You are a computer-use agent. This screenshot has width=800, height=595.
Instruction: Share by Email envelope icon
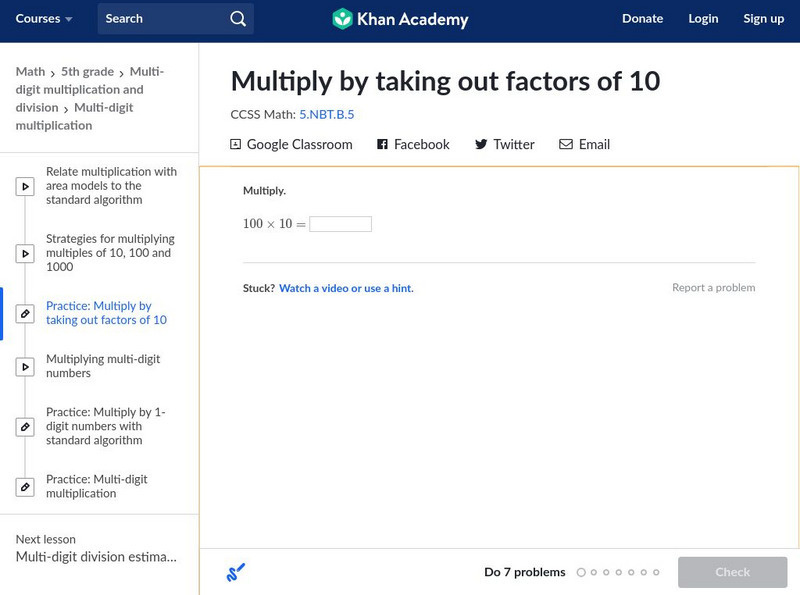pos(566,145)
